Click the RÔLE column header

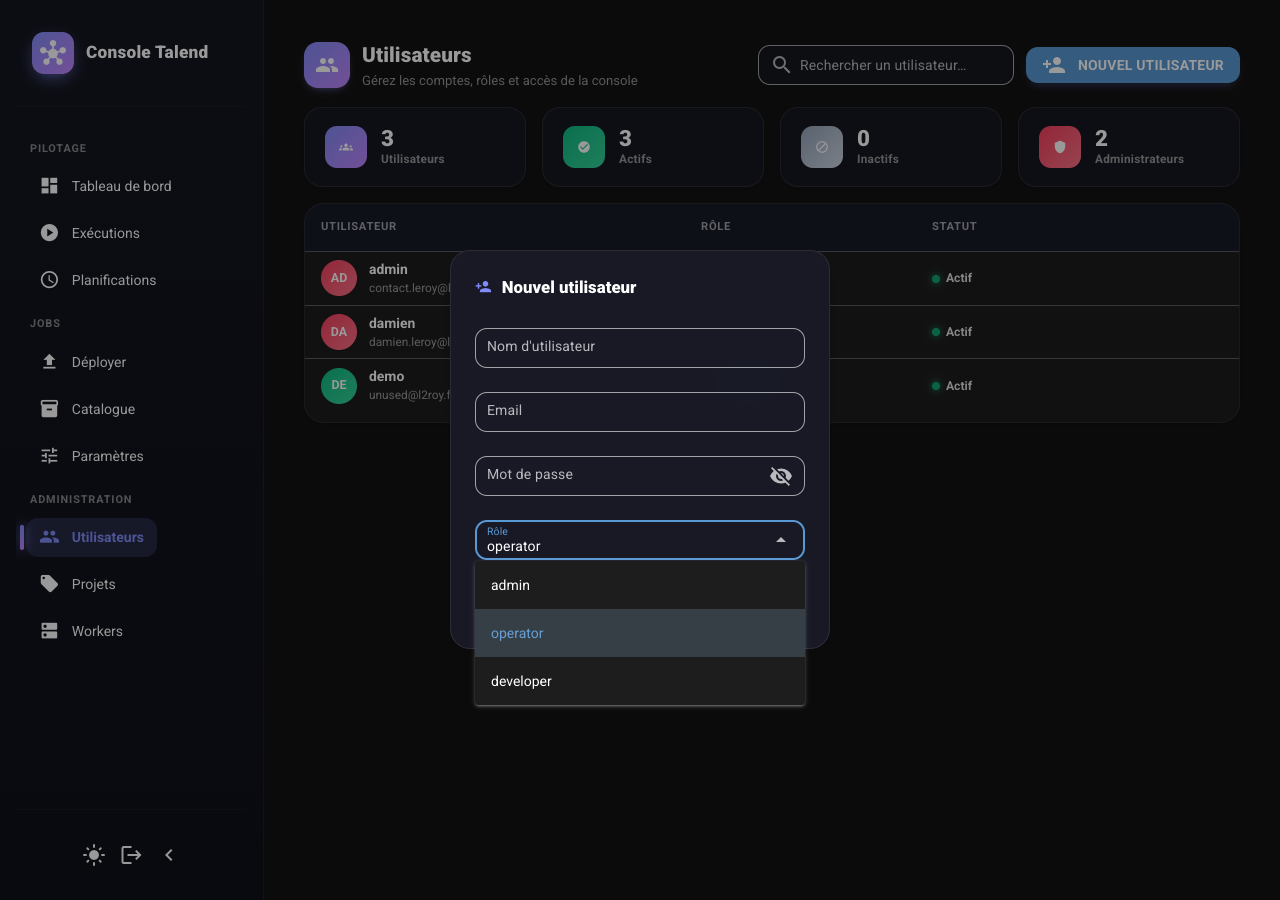click(x=716, y=226)
